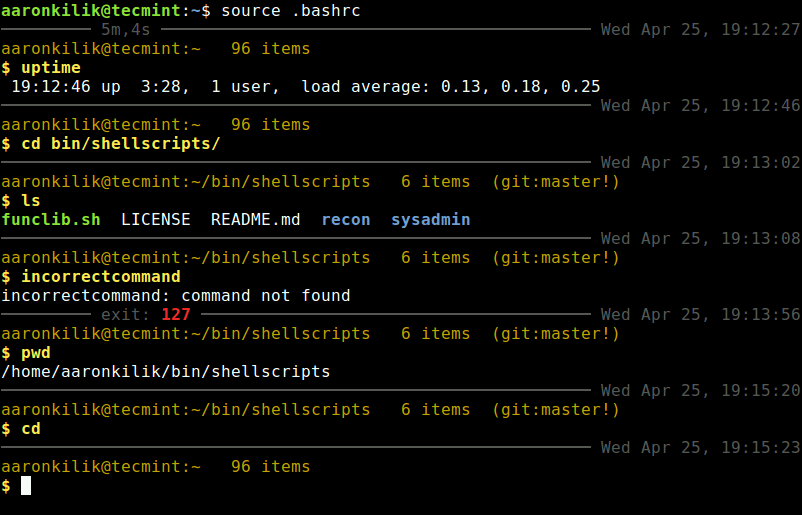Click the typed ls command

(x=31, y=200)
